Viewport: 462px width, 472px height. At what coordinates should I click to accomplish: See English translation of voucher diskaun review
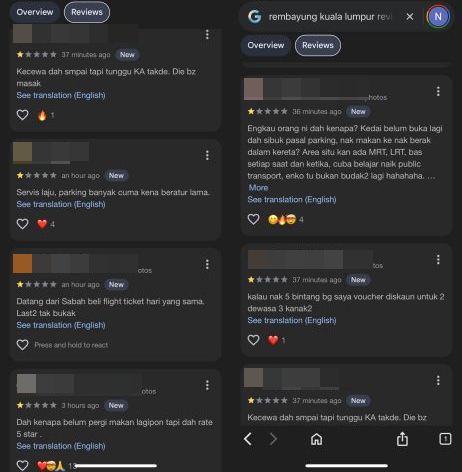pyautogui.click(x=292, y=320)
